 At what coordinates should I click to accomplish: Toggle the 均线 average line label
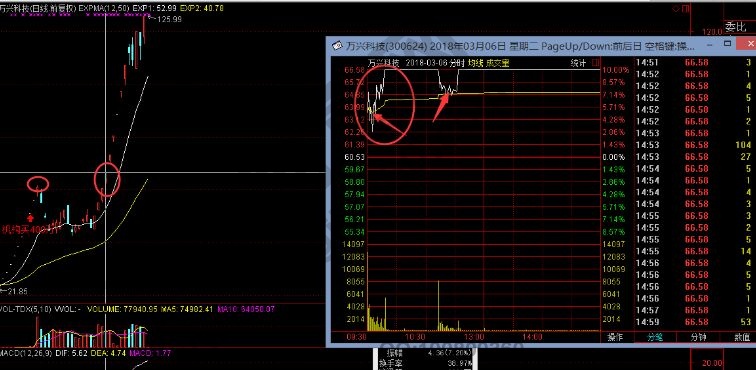(475, 63)
